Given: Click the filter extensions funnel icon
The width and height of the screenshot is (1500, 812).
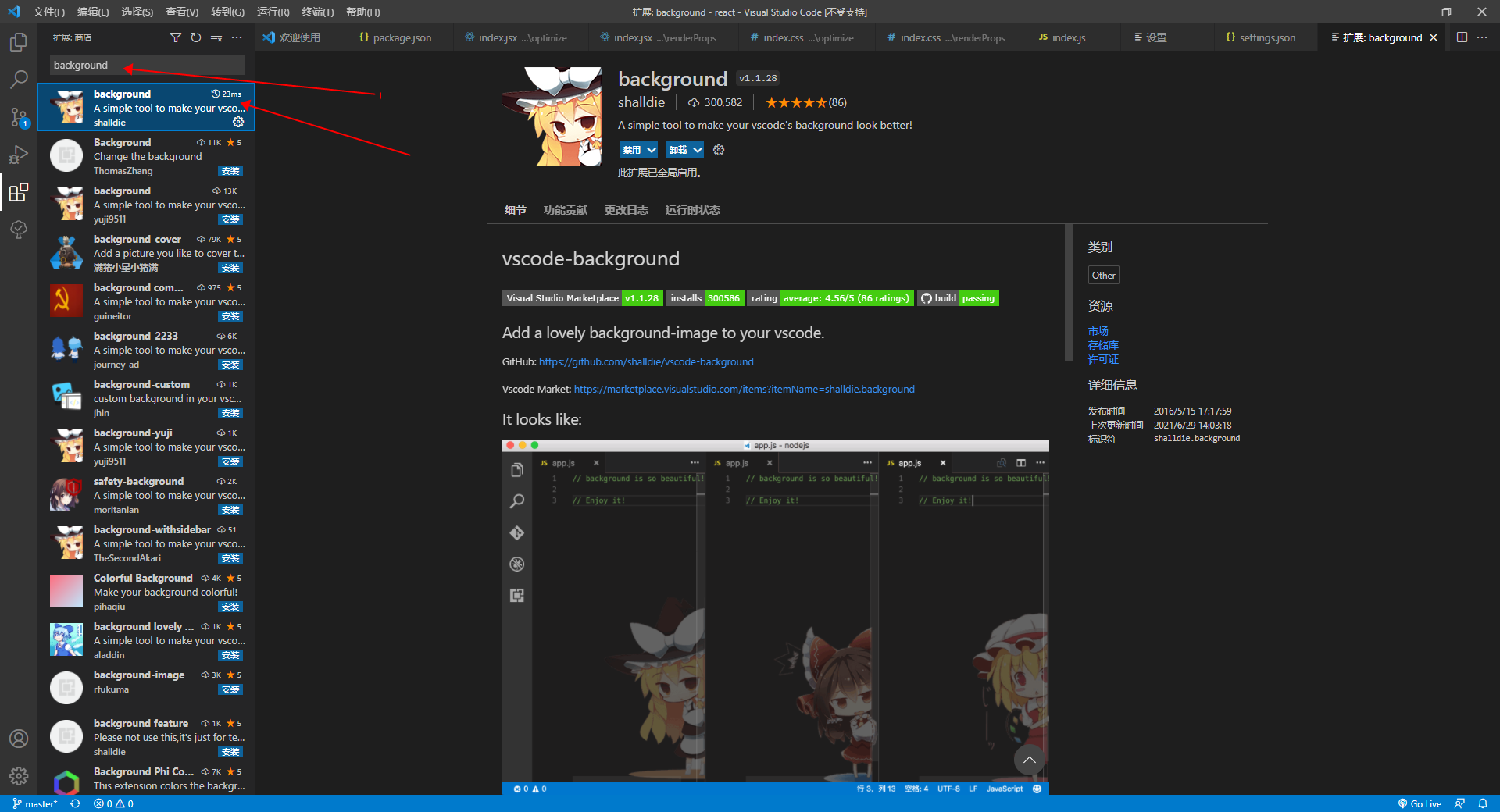Looking at the screenshot, I should [x=176, y=37].
